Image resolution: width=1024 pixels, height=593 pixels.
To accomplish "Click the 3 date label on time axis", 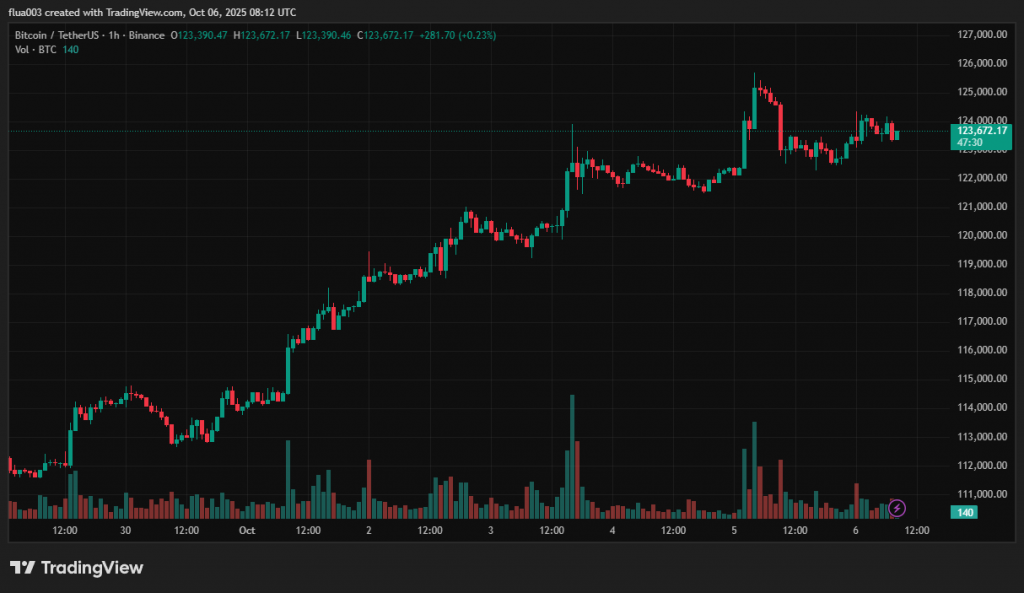I will (x=491, y=530).
